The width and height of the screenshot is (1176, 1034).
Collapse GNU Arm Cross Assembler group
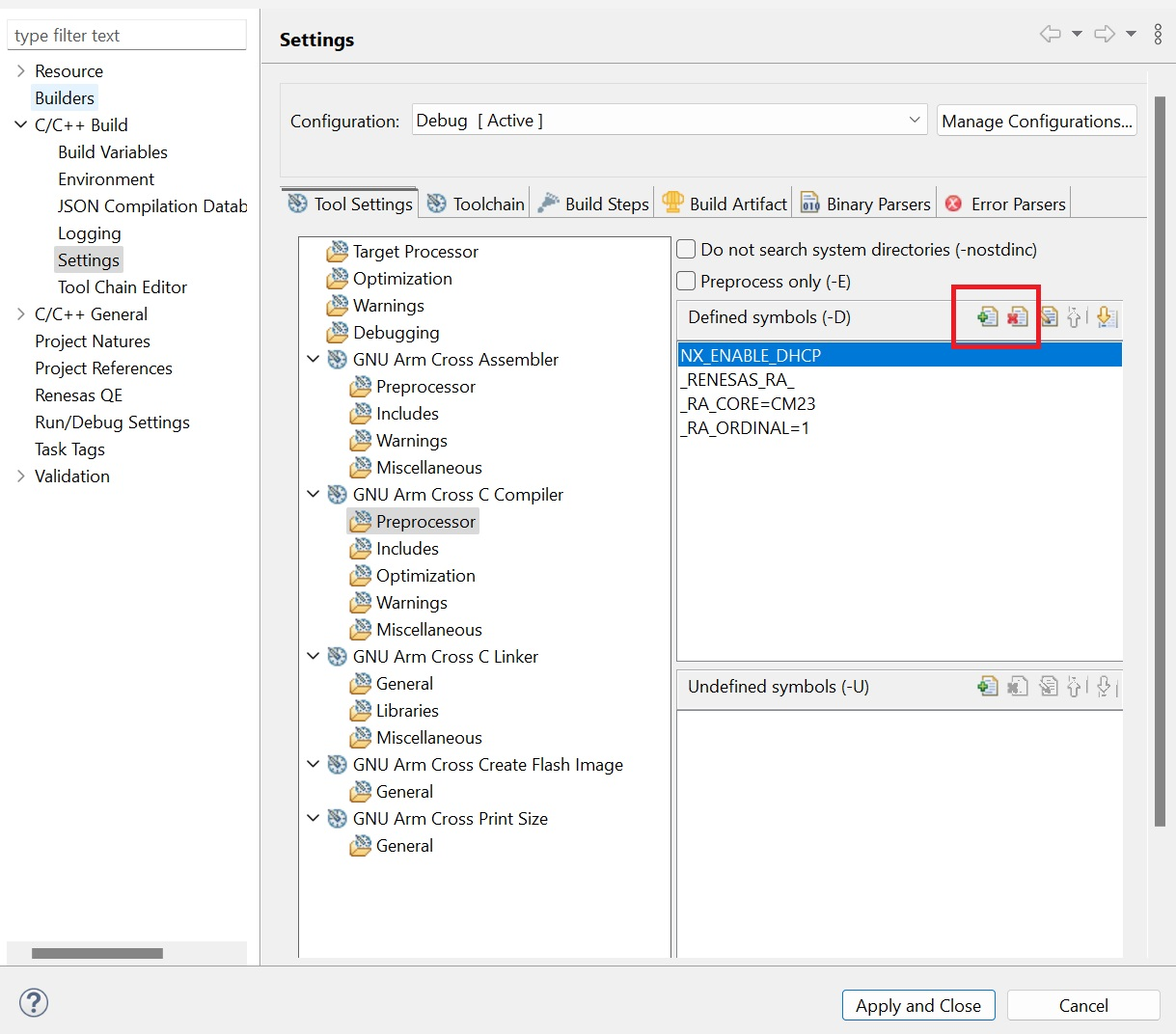(313, 359)
